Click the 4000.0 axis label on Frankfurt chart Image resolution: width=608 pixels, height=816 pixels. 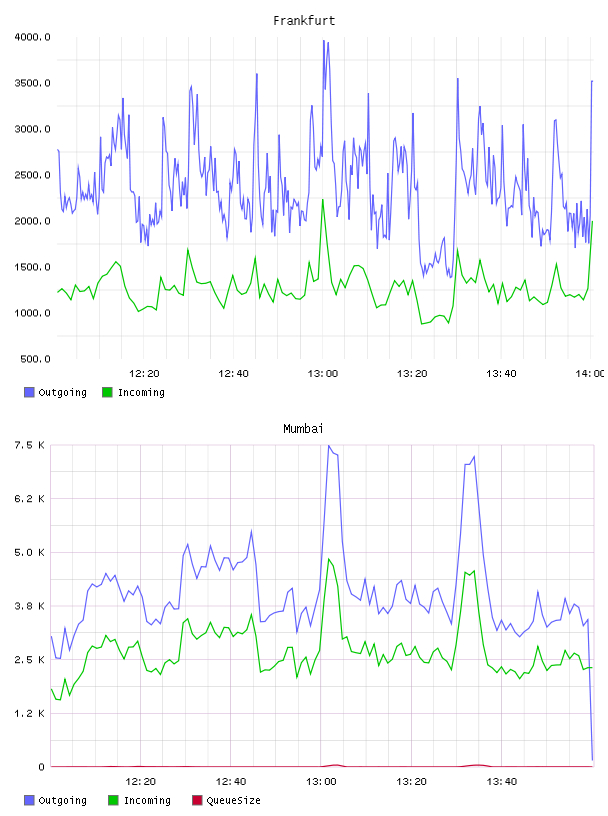pos(32,37)
